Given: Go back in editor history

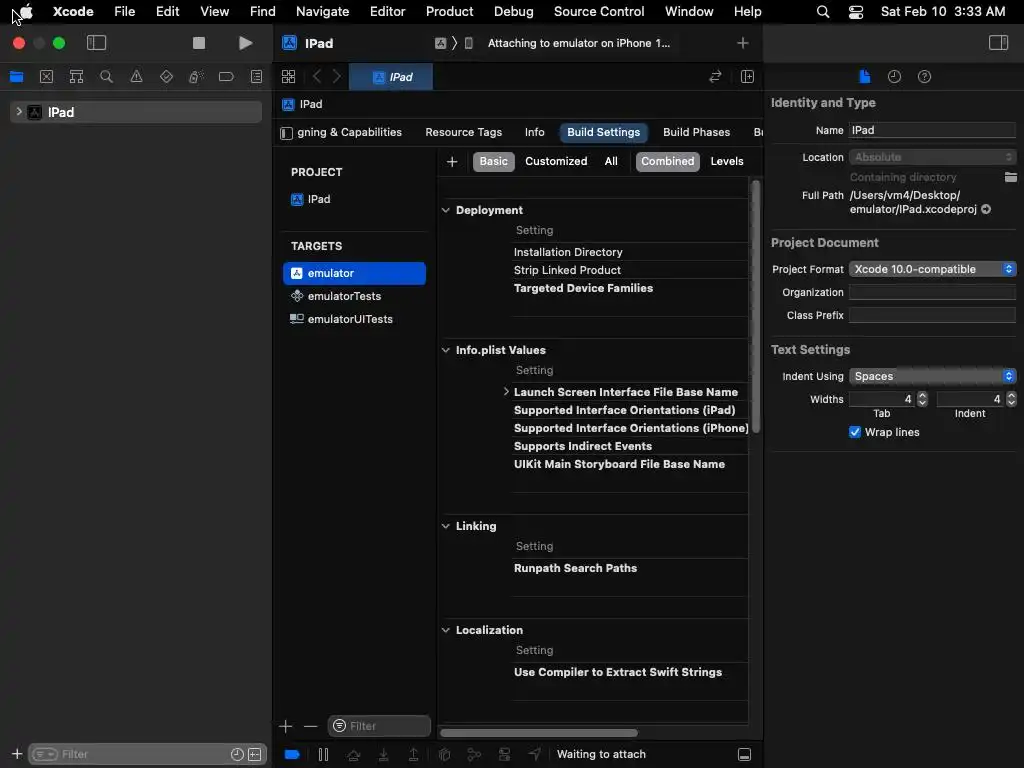Looking at the screenshot, I should click(317, 77).
